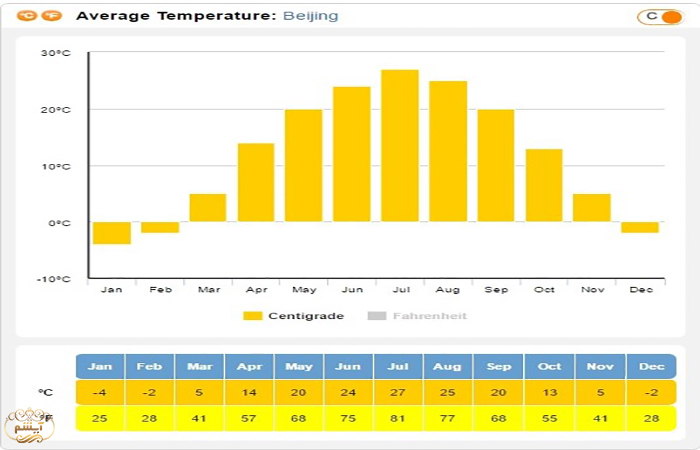The height and width of the screenshot is (450, 700).
Task: Click the Dec column header
Action: (652, 367)
